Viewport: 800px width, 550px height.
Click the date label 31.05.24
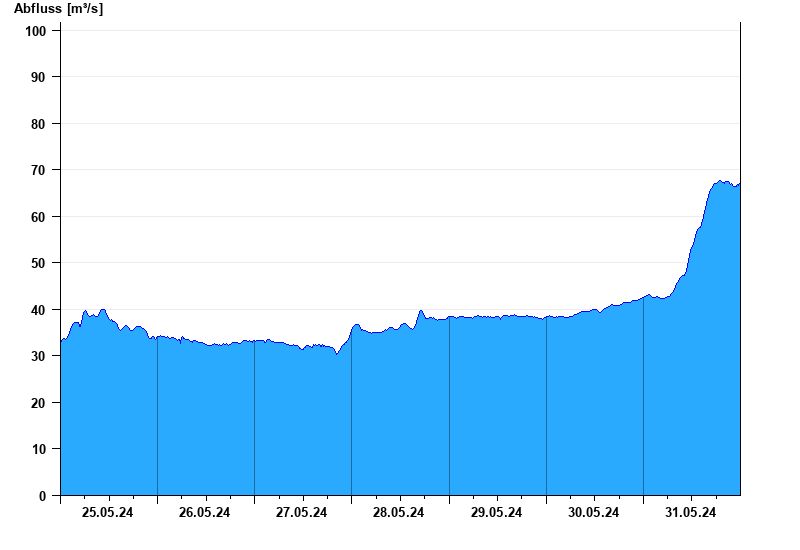coord(690,512)
